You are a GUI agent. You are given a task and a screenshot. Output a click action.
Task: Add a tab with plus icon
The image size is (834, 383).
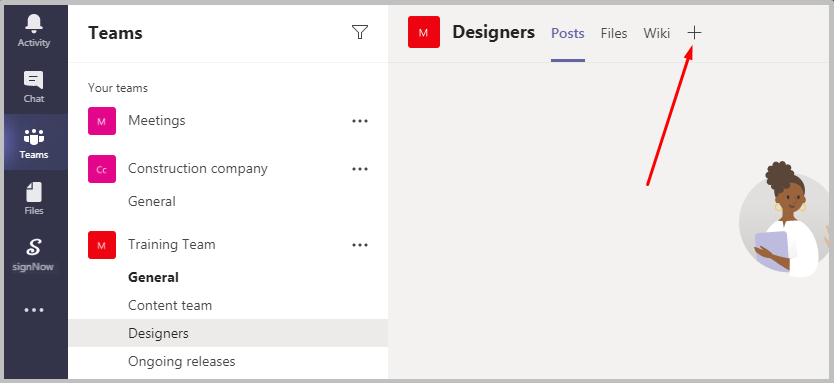694,33
